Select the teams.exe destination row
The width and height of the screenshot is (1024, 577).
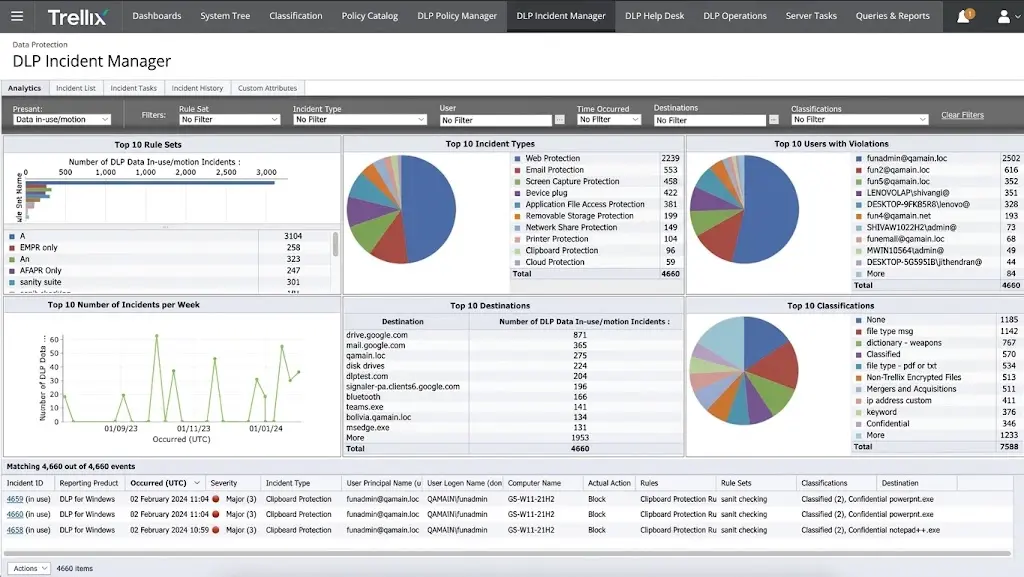pyautogui.click(x=513, y=407)
